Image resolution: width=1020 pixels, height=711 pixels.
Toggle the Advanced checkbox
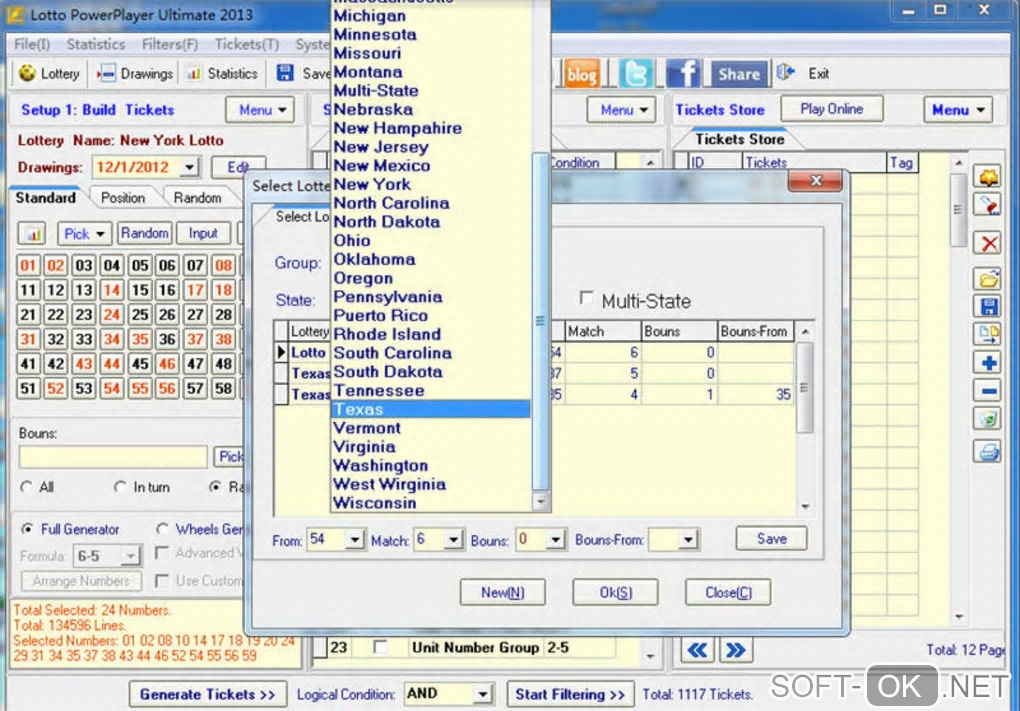click(x=162, y=553)
